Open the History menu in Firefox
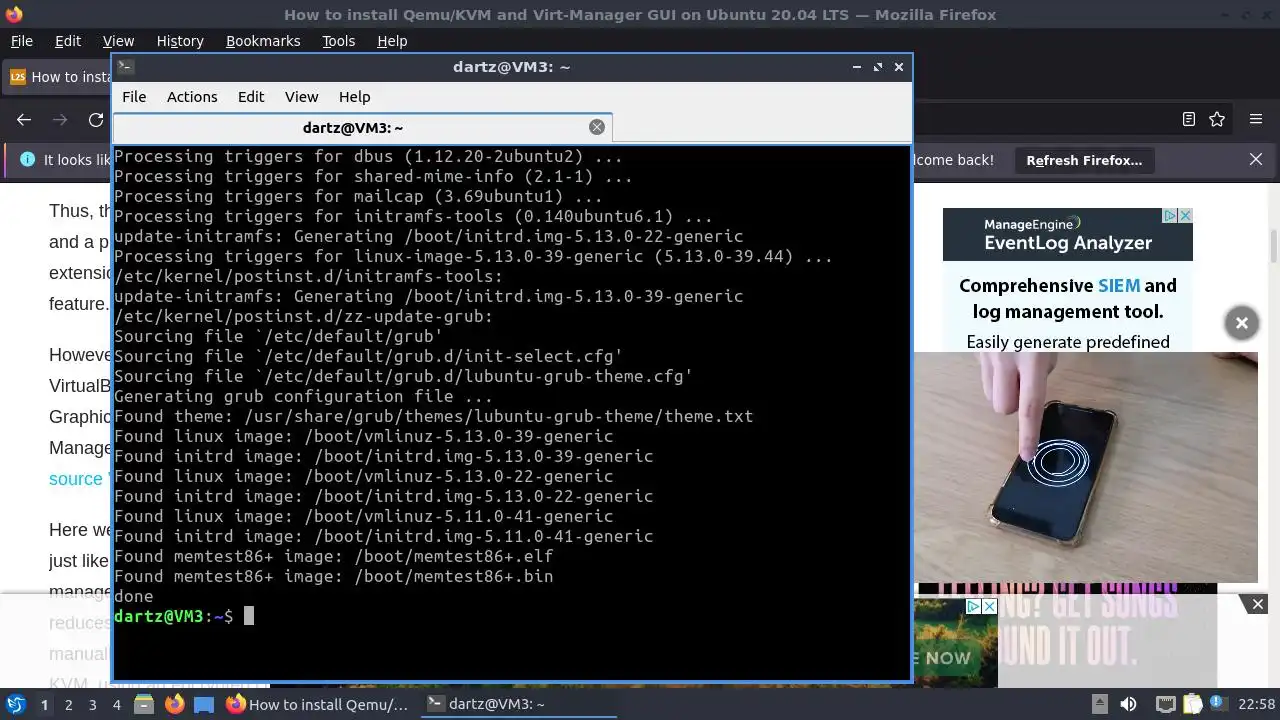This screenshot has width=1280, height=720. click(180, 41)
